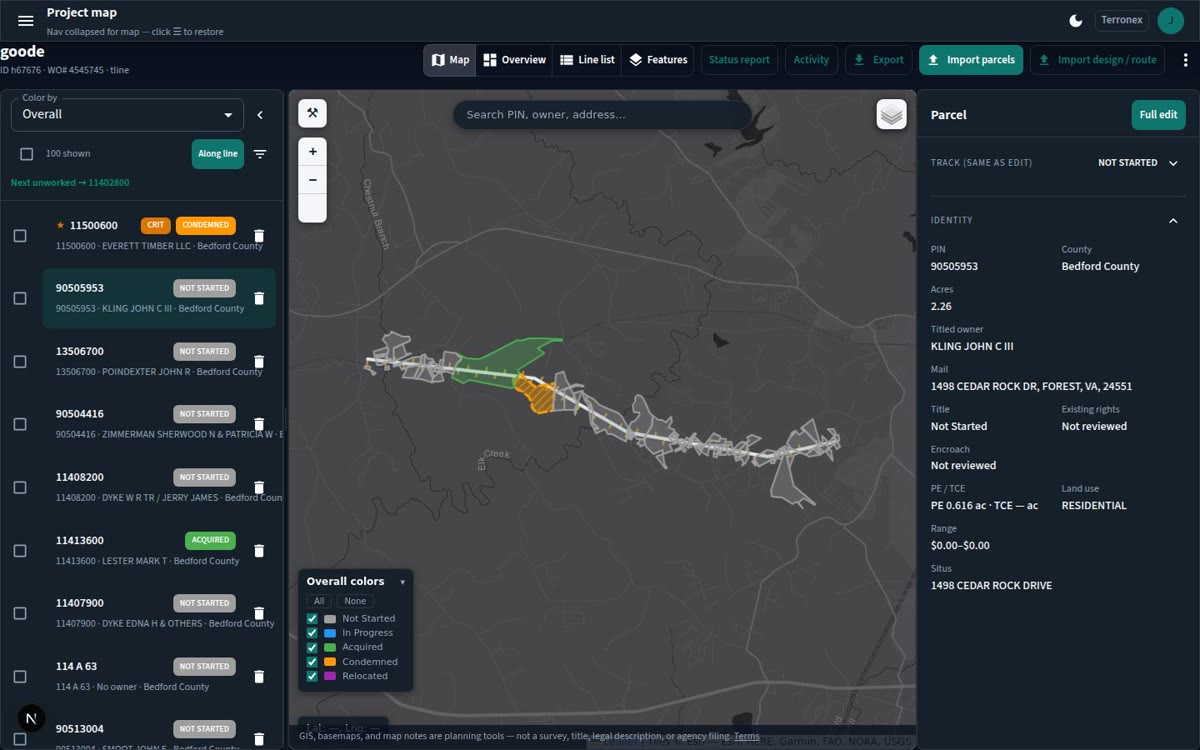This screenshot has height=750, width=1200.
Task: Toggle the select-all '100 shown' checkbox
Action: (x=27, y=154)
